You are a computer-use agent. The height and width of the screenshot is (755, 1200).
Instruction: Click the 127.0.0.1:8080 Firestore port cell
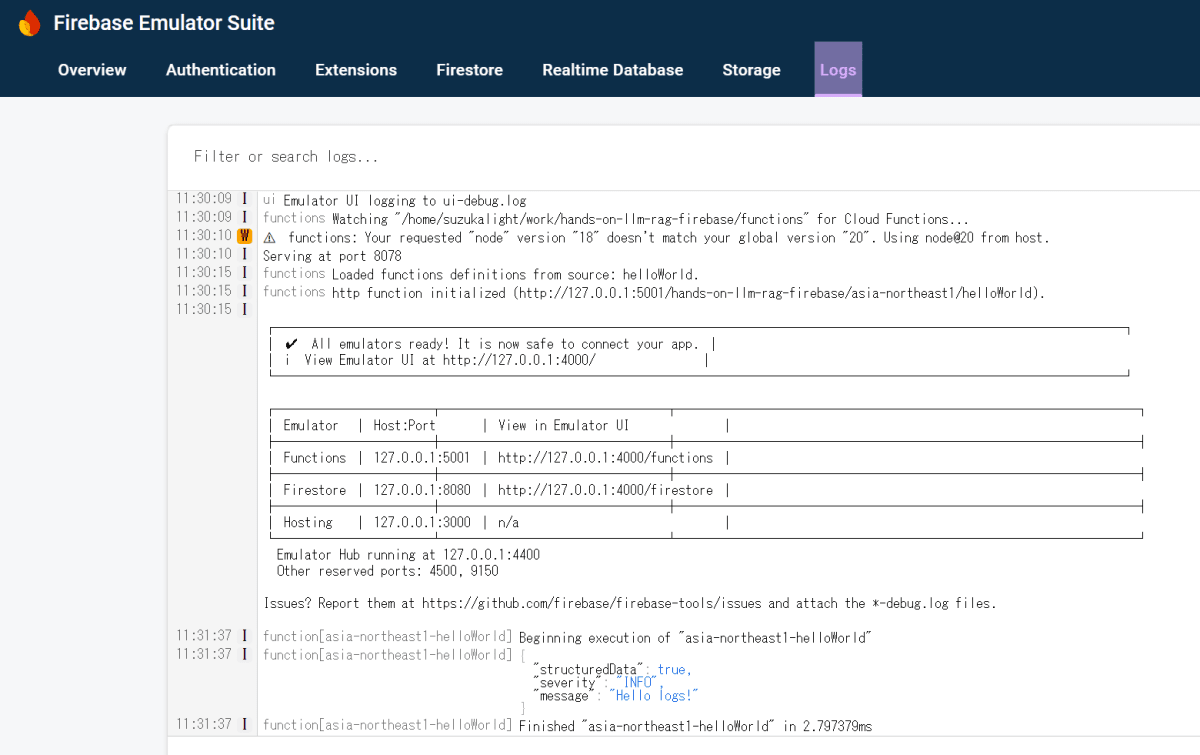[x=422, y=490]
